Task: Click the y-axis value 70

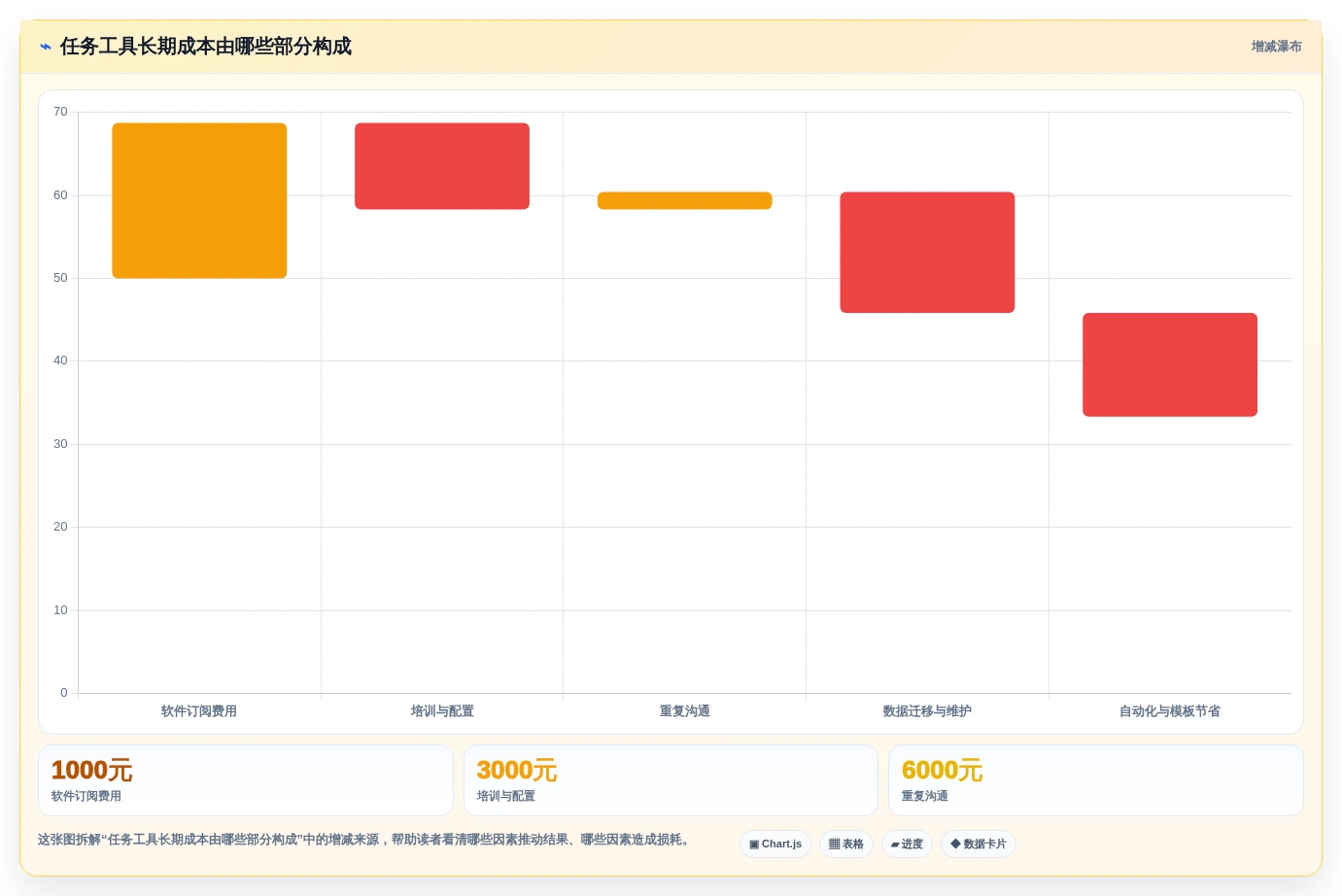Action: [x=60, y=112]
